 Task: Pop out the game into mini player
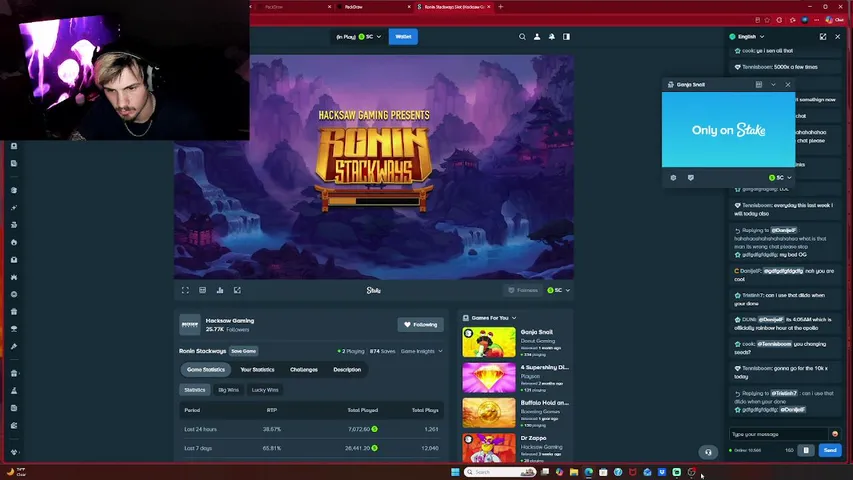point(237,290)
